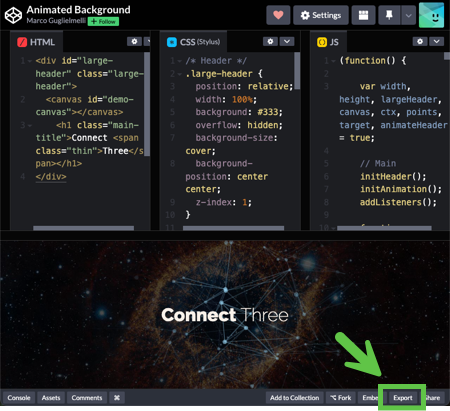Change the editor layout view
The image size is (450, 411).
point(363,15)
